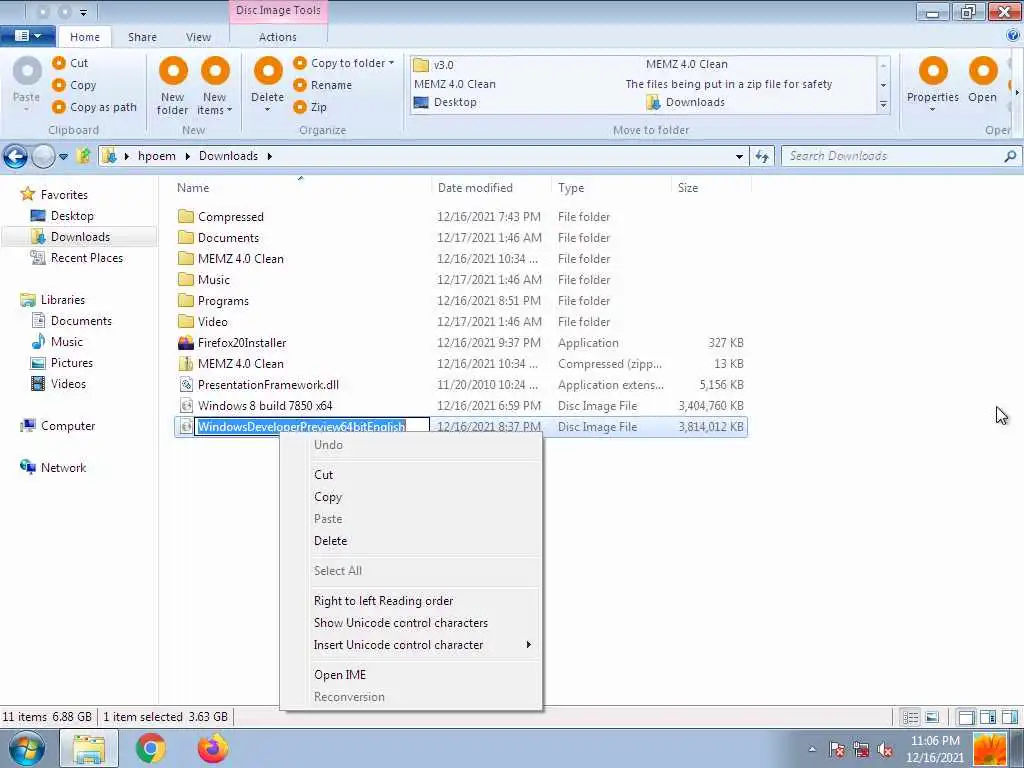Choose Cut from the context menu
This screenshot has width=1024, height=768.
coord(323,475)
